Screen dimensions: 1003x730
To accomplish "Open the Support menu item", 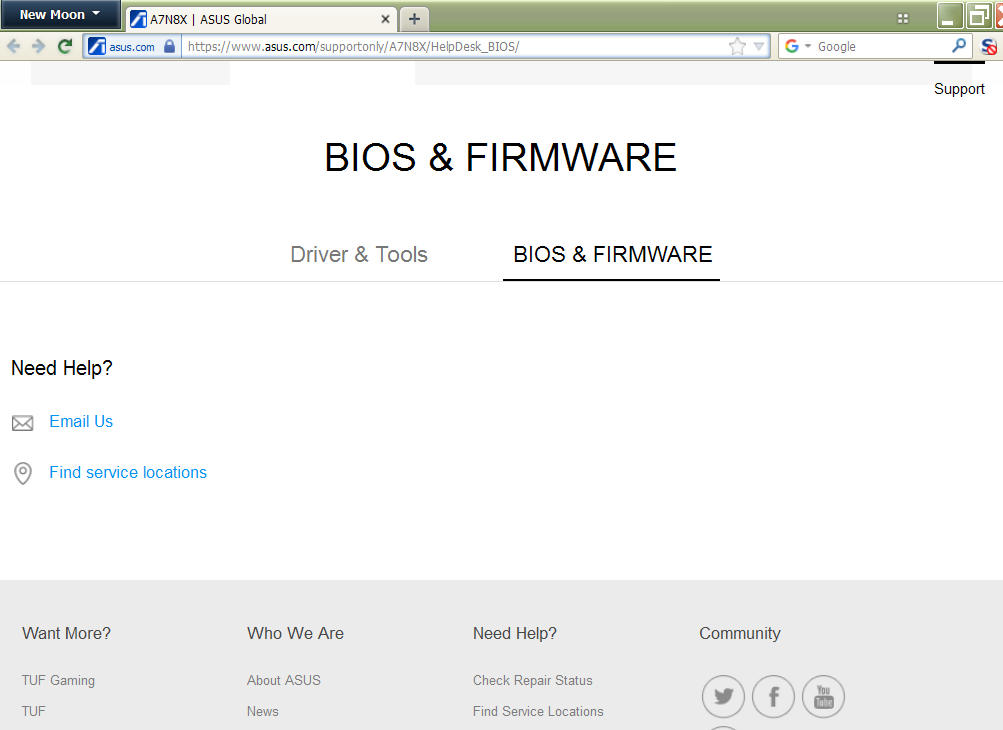I will point(959,89).
